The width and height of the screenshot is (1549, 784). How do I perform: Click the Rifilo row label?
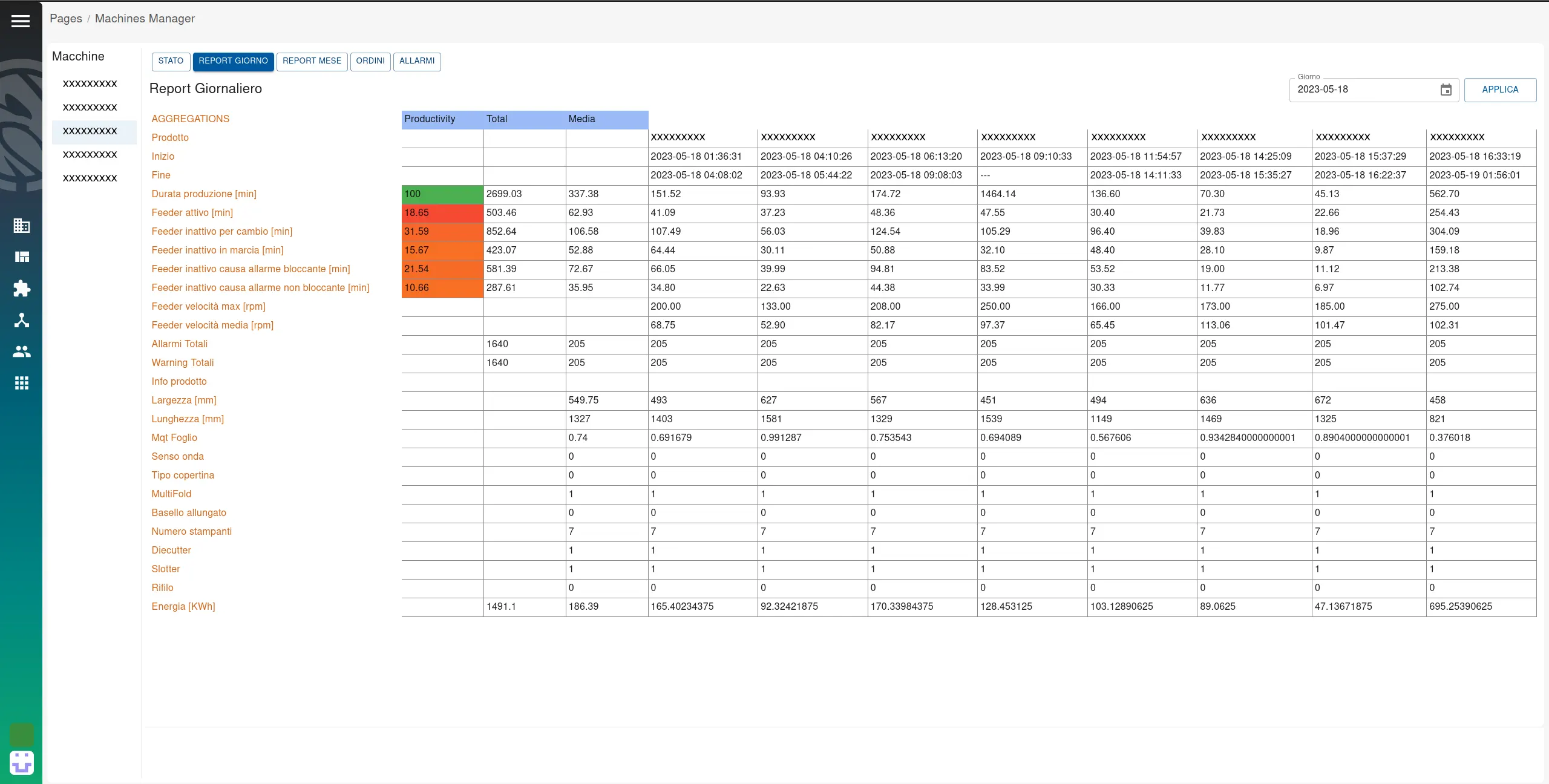[x=162, y=588]
